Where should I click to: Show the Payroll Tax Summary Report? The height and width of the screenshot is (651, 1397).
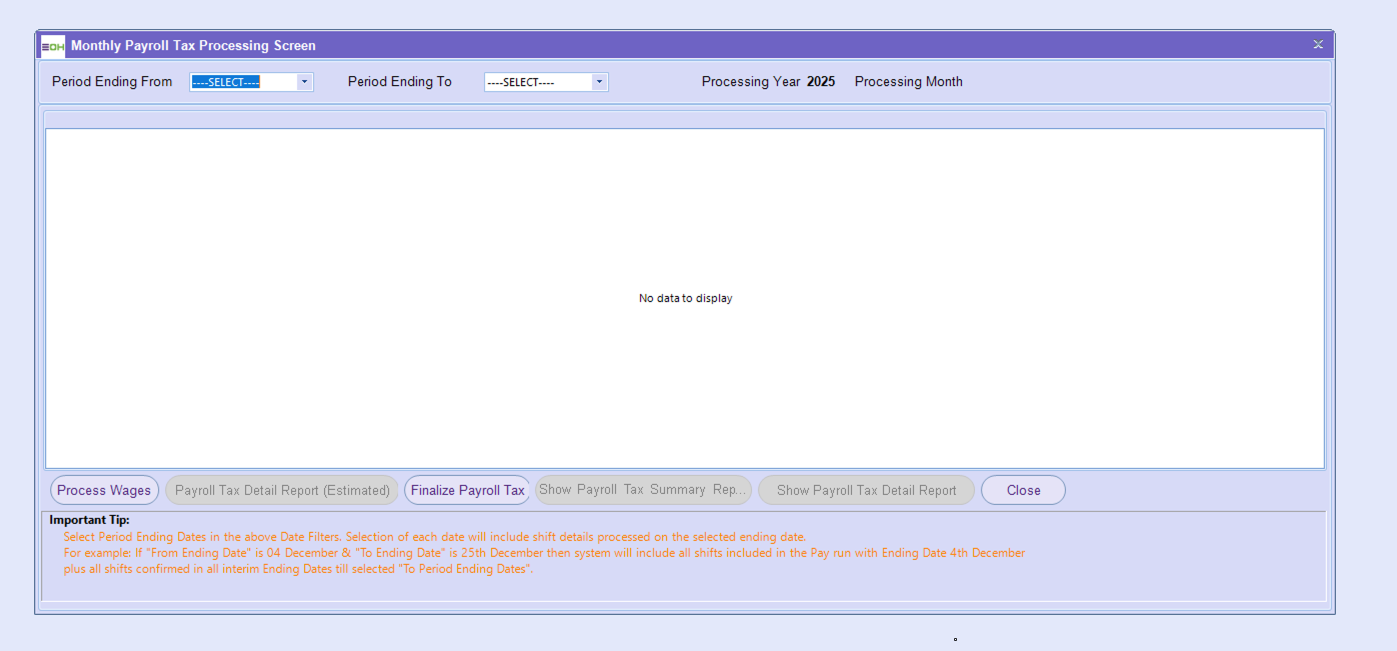[643, 490]
